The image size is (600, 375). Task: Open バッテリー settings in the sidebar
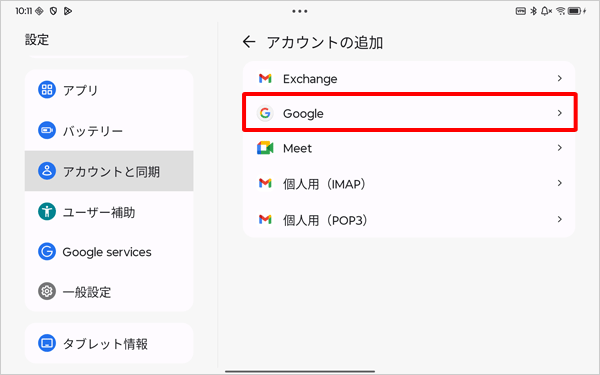[x=109, y=130]
